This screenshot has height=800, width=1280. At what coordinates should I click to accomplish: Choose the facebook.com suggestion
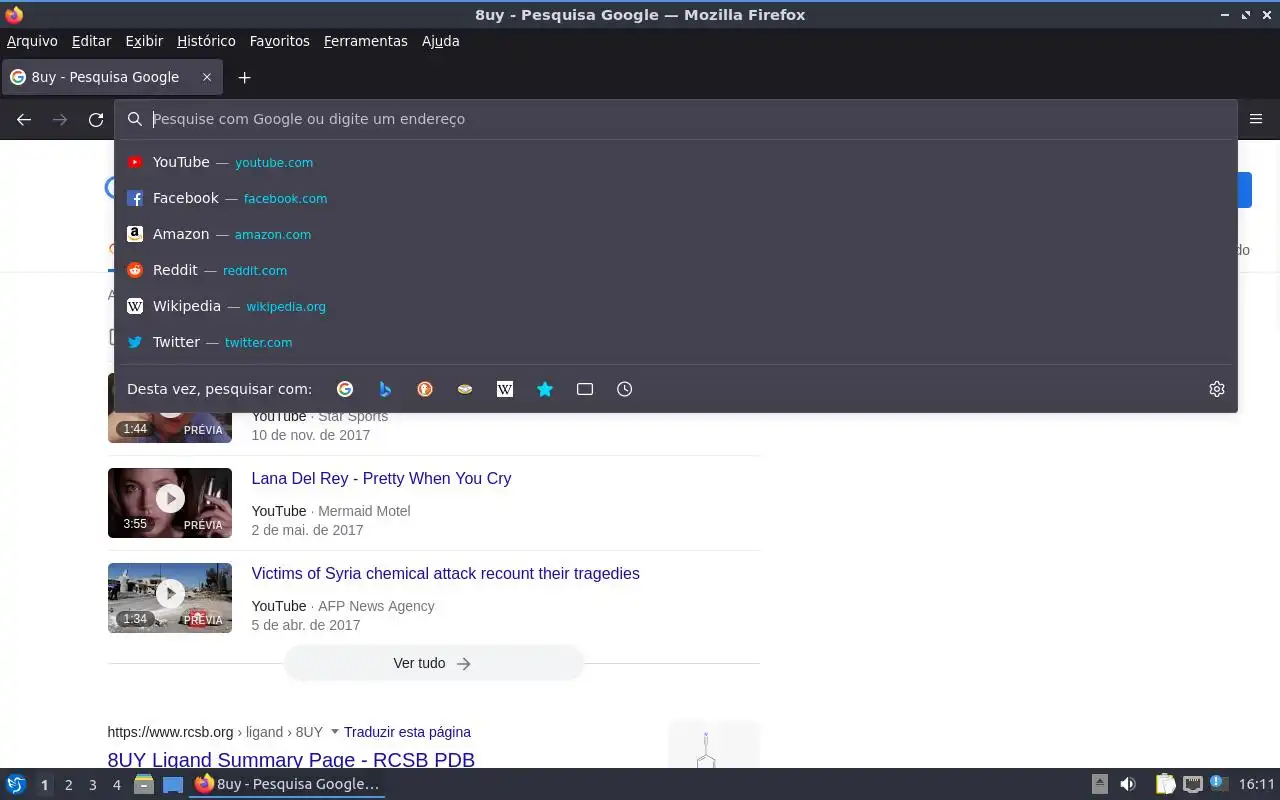pos(676,198)
